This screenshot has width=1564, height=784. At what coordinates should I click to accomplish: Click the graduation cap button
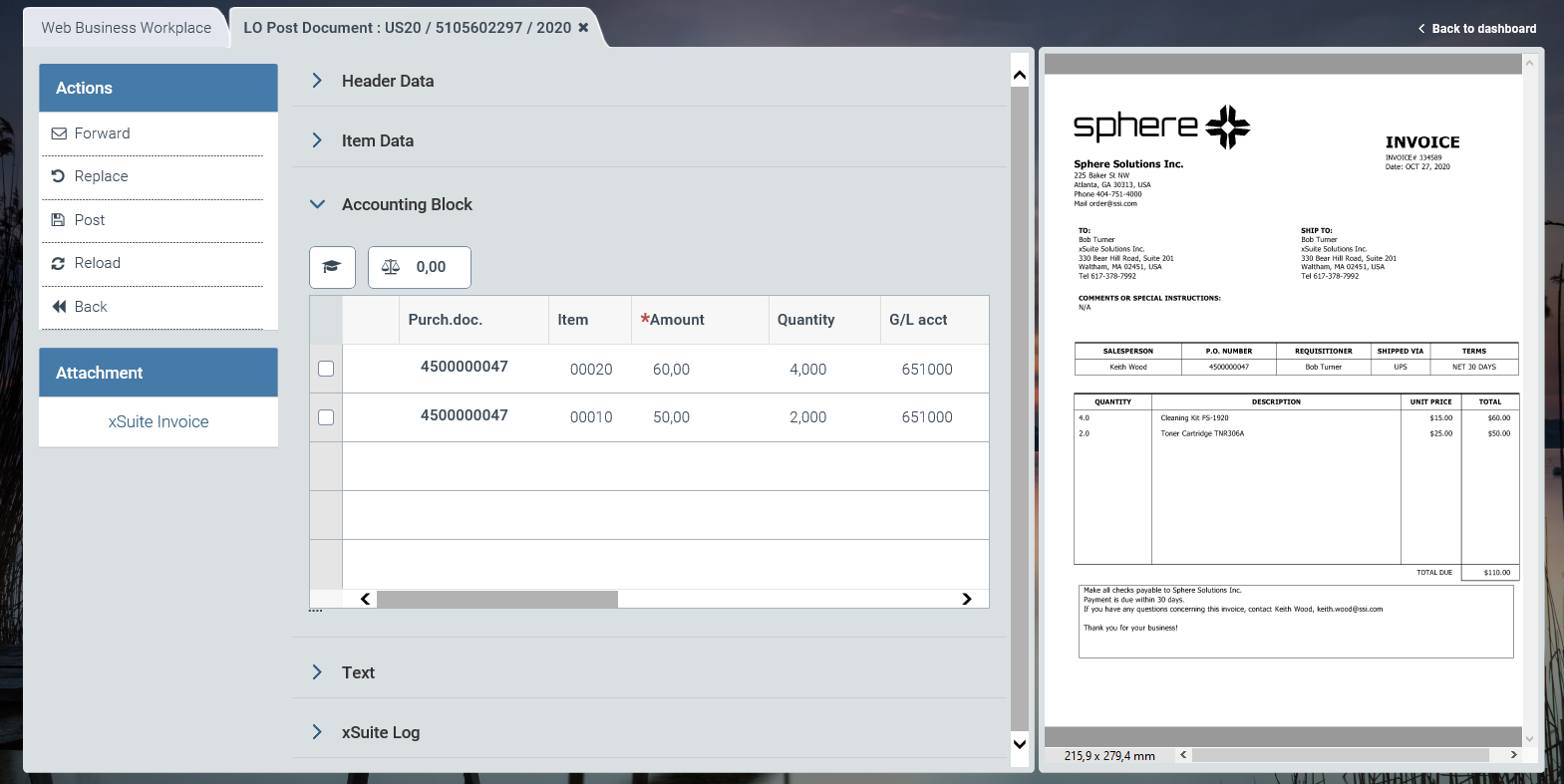point(332,267)
